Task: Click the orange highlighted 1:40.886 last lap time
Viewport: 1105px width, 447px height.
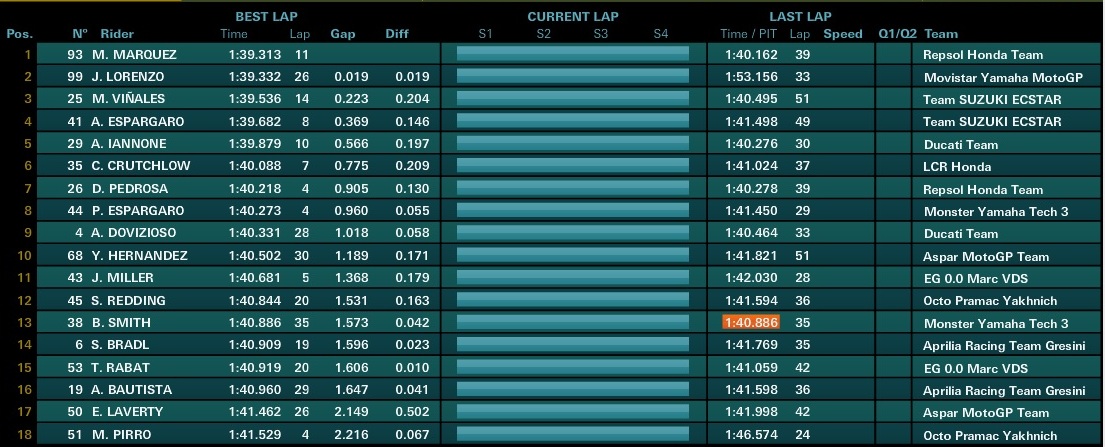Action: [x=749, y=323]
